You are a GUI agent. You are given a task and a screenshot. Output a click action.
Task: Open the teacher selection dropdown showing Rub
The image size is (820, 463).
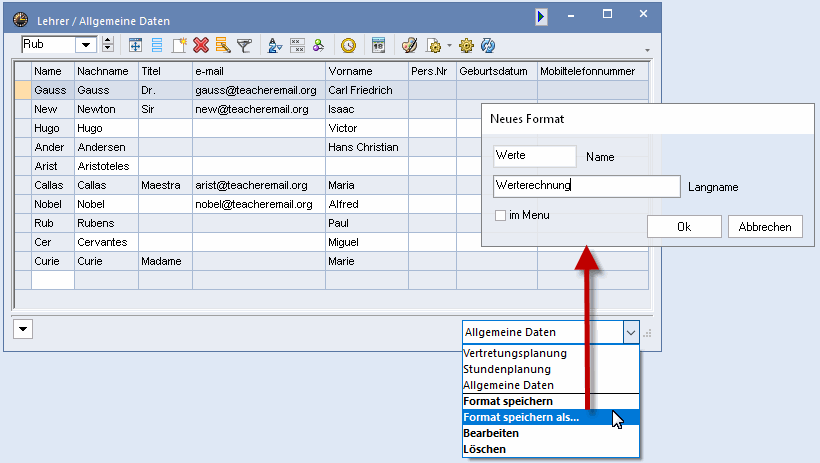(x=86, y=45)
